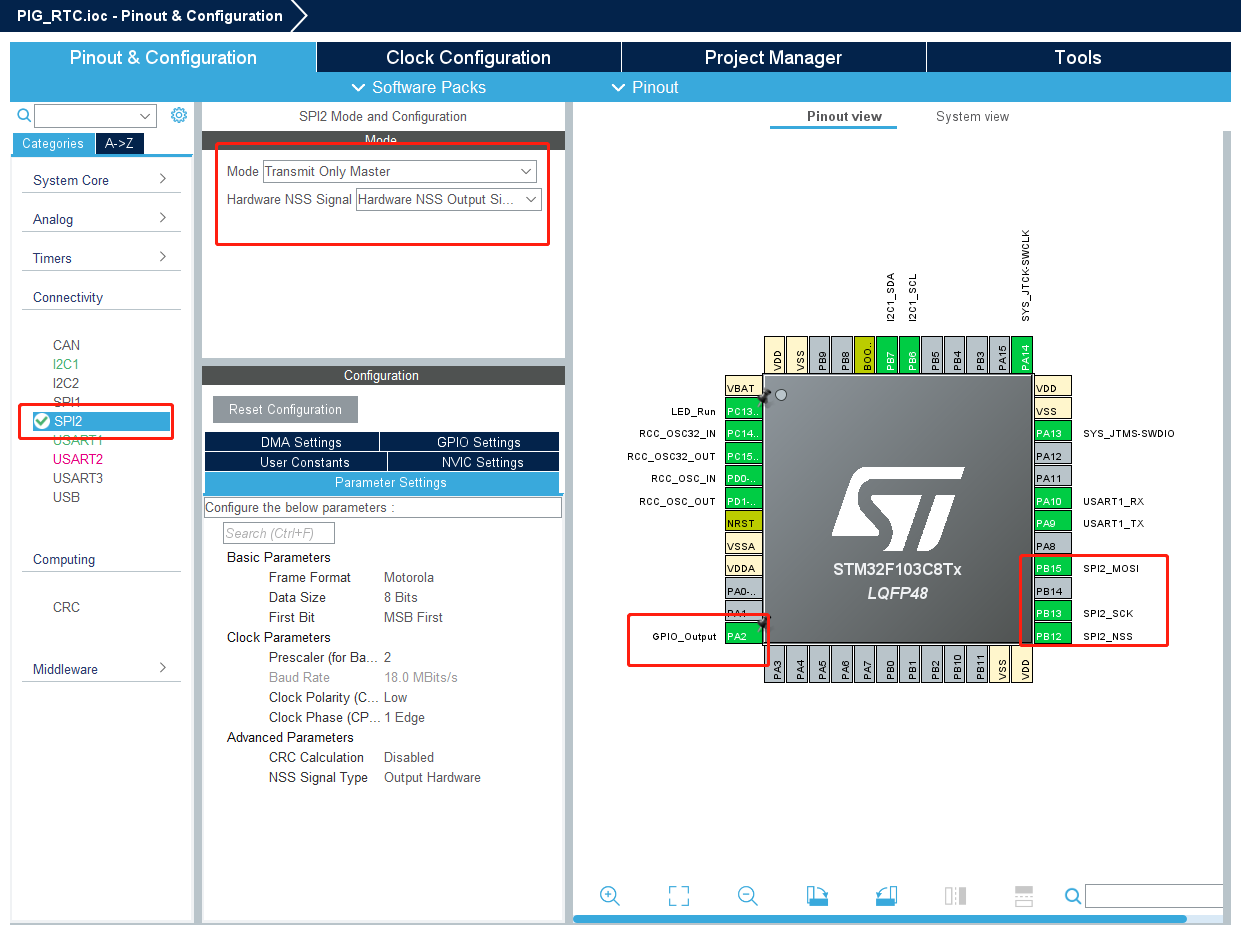Open the categories settings gear icon
Viewport: 1241px width, 935px height.
pos(179,115)
